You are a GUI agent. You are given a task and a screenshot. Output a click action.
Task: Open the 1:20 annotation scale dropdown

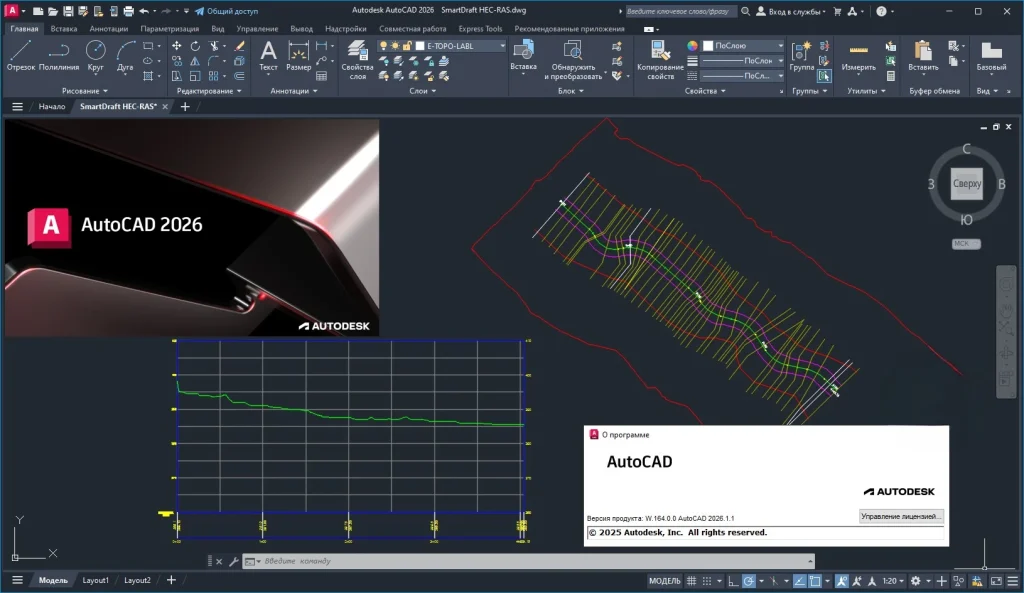(x=891, y=581)
